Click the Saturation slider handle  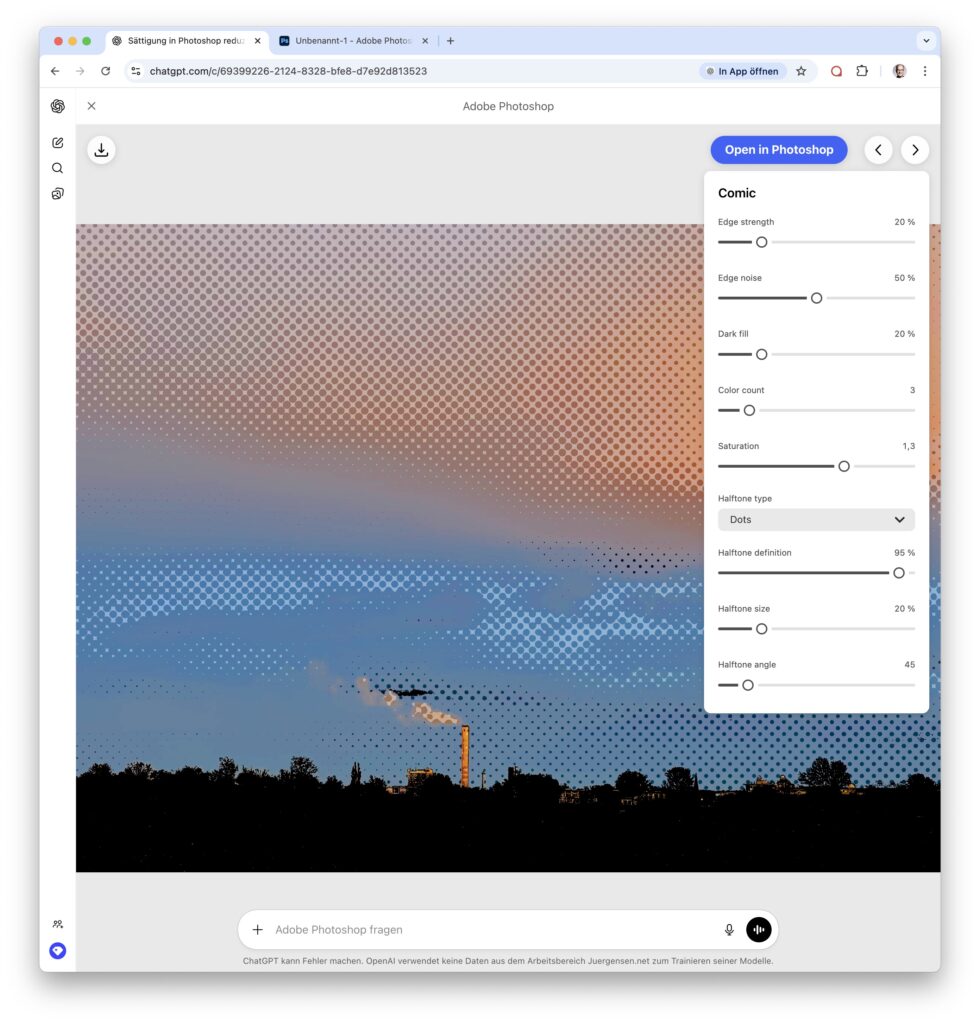tap(844, 466)
